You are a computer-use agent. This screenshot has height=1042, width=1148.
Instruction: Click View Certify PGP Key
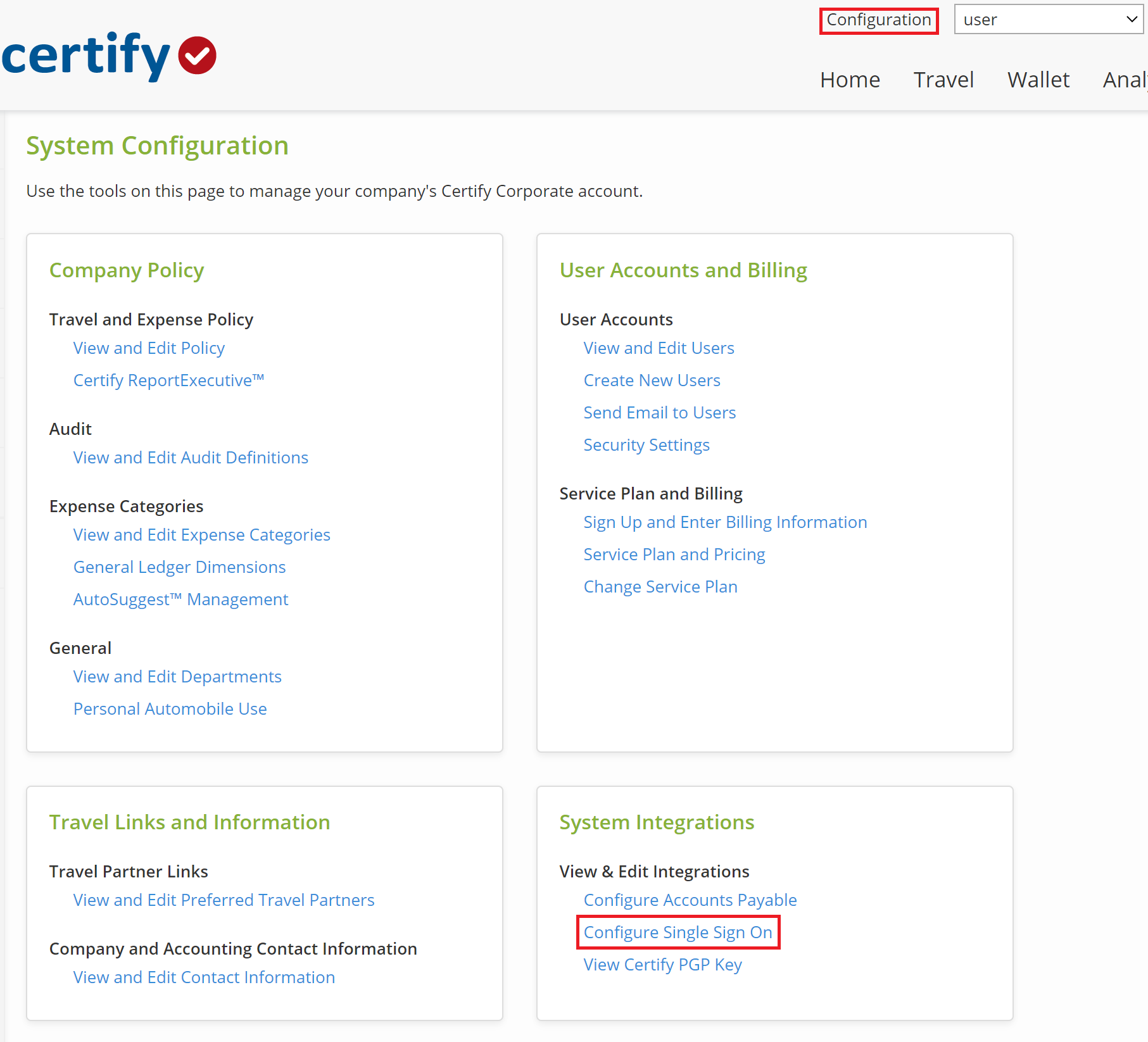coord(662,965)
